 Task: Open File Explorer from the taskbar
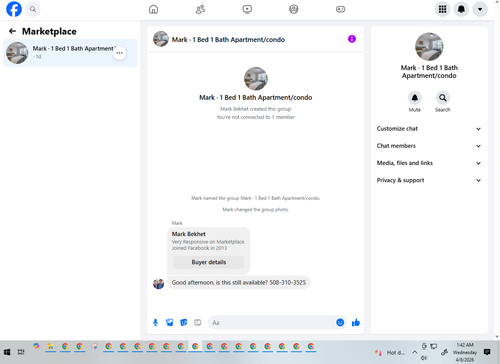click(51, 347)
